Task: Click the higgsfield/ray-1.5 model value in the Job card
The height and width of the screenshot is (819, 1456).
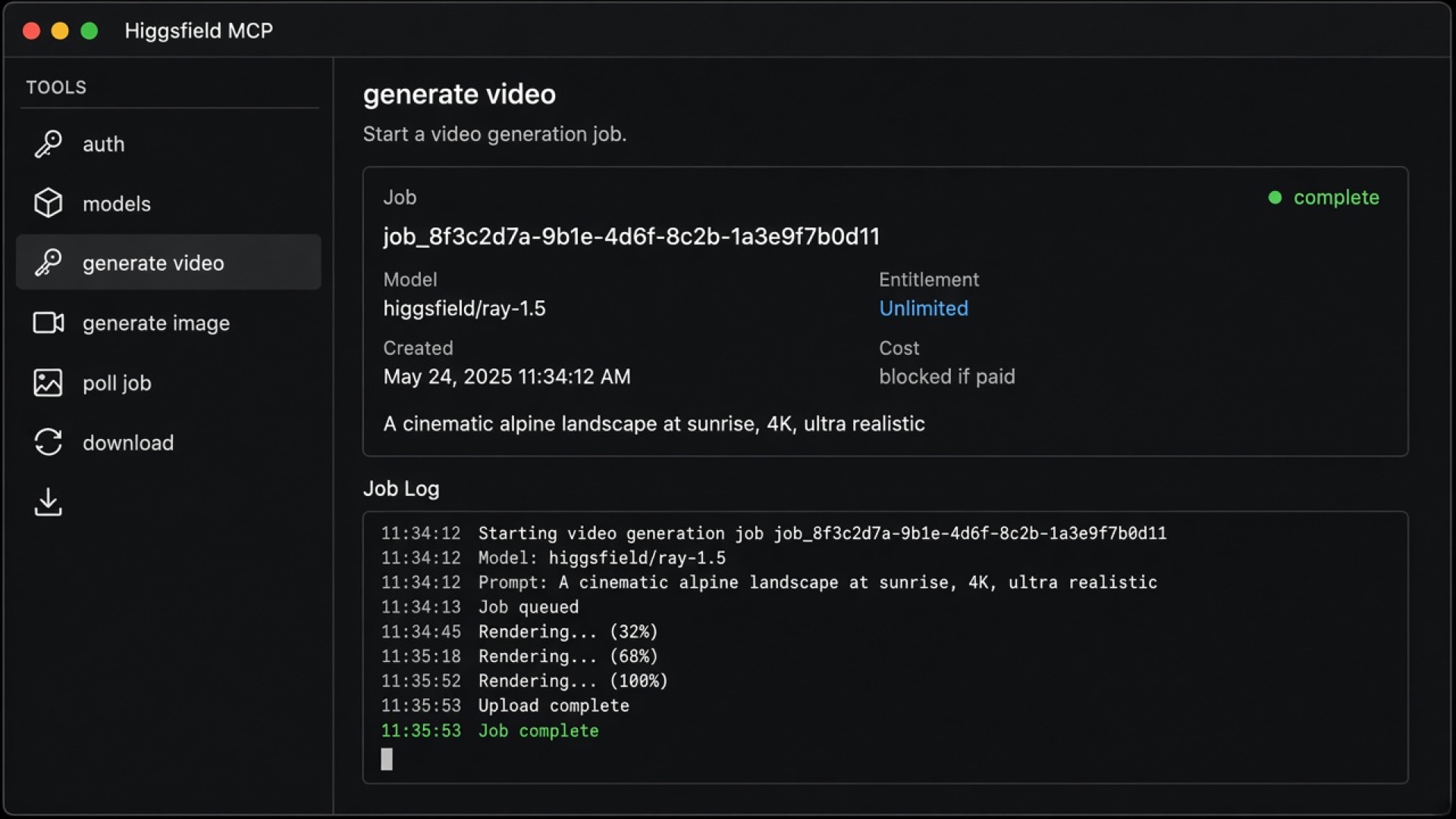Action: (x=464, y=308)
